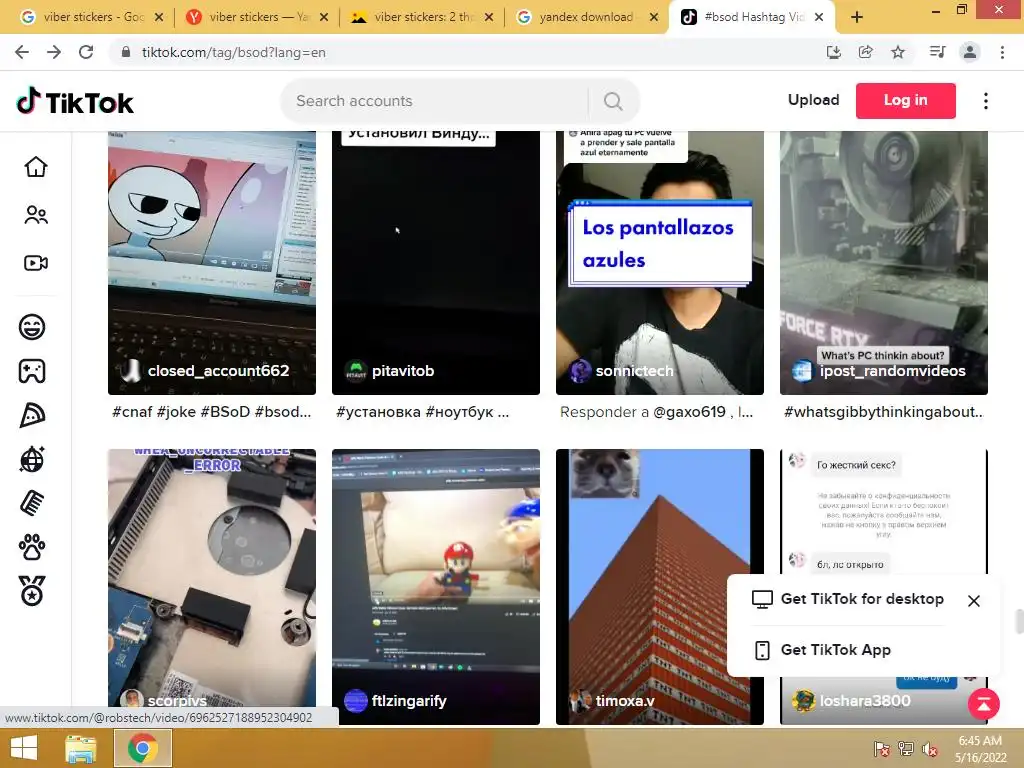Close the 'yandex download' tab
This screenshot has height=768, width=1024.
(654, 17)
